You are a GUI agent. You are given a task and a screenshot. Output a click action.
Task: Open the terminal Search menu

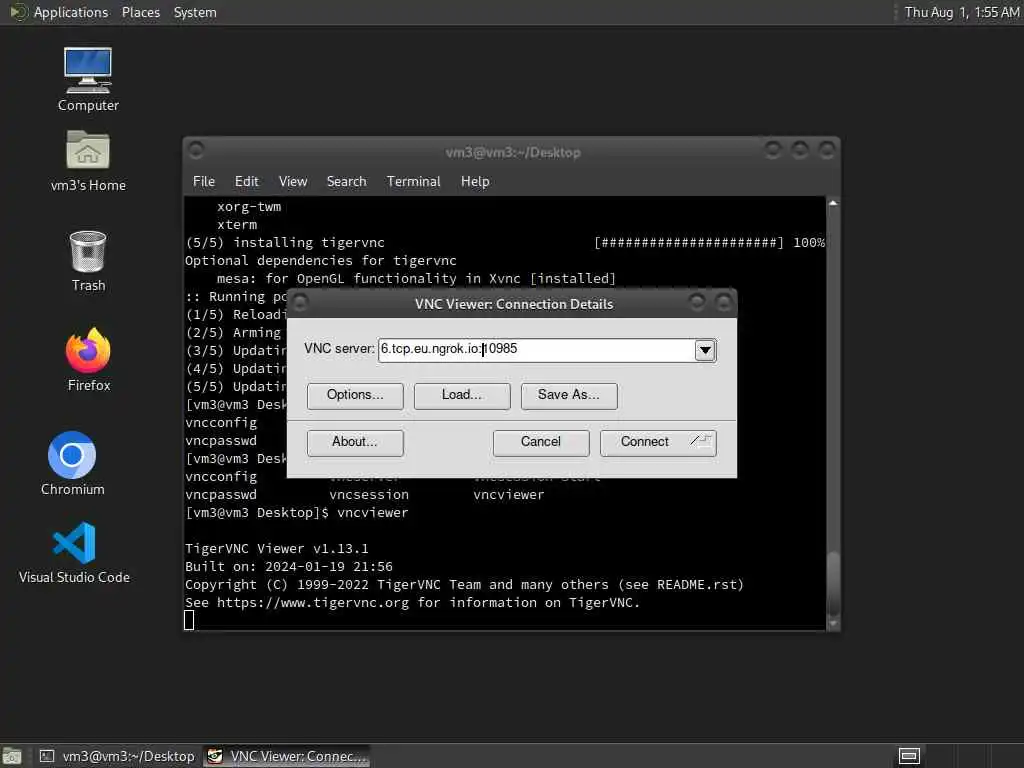(x=346, y=182)
